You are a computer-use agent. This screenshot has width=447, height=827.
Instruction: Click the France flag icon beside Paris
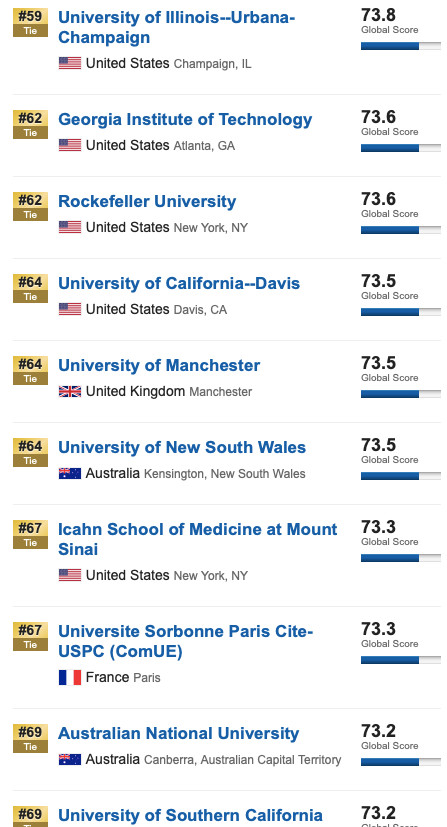coord(70,677)
